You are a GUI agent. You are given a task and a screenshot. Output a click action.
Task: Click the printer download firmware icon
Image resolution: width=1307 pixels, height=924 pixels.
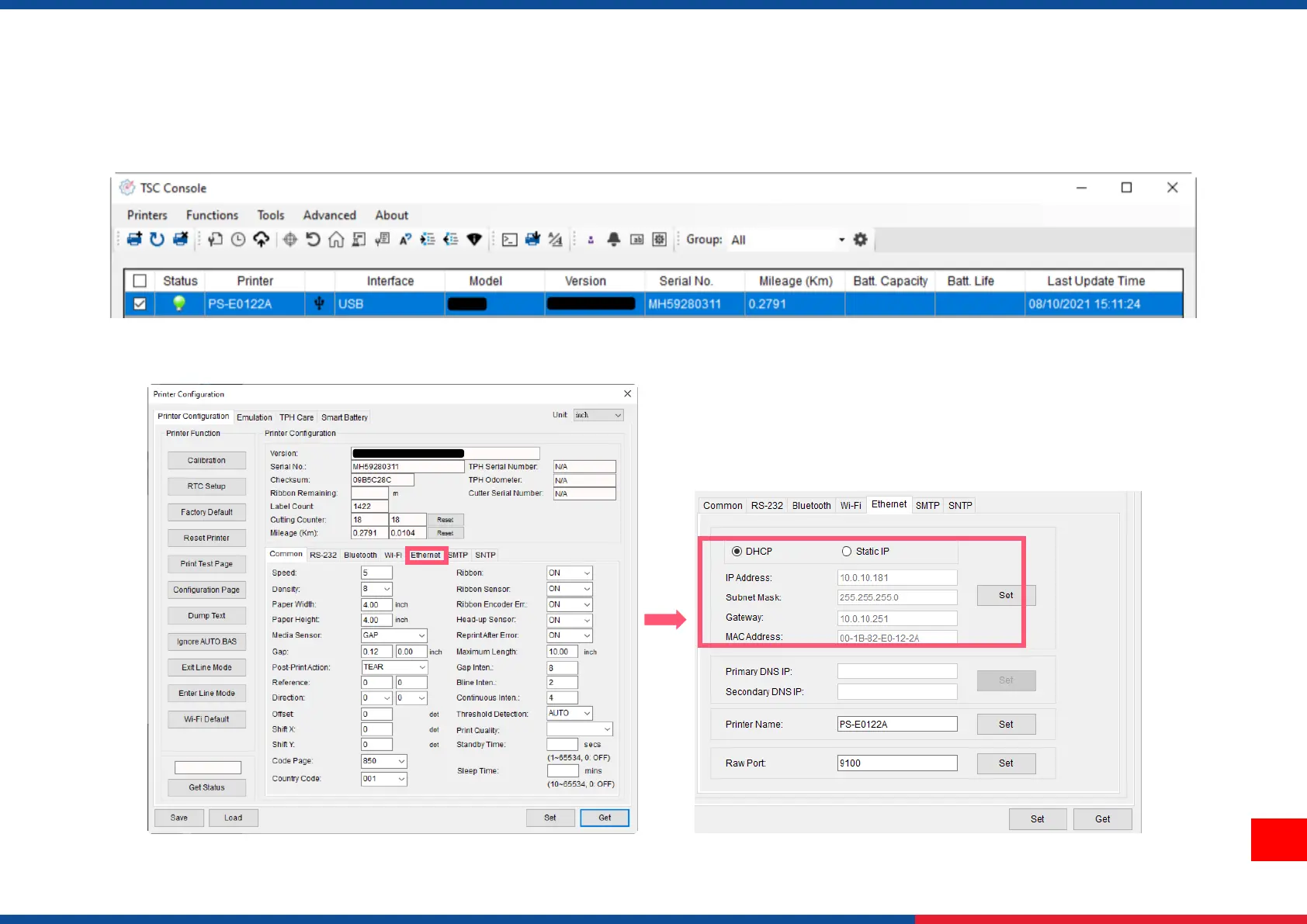[532, 239]
